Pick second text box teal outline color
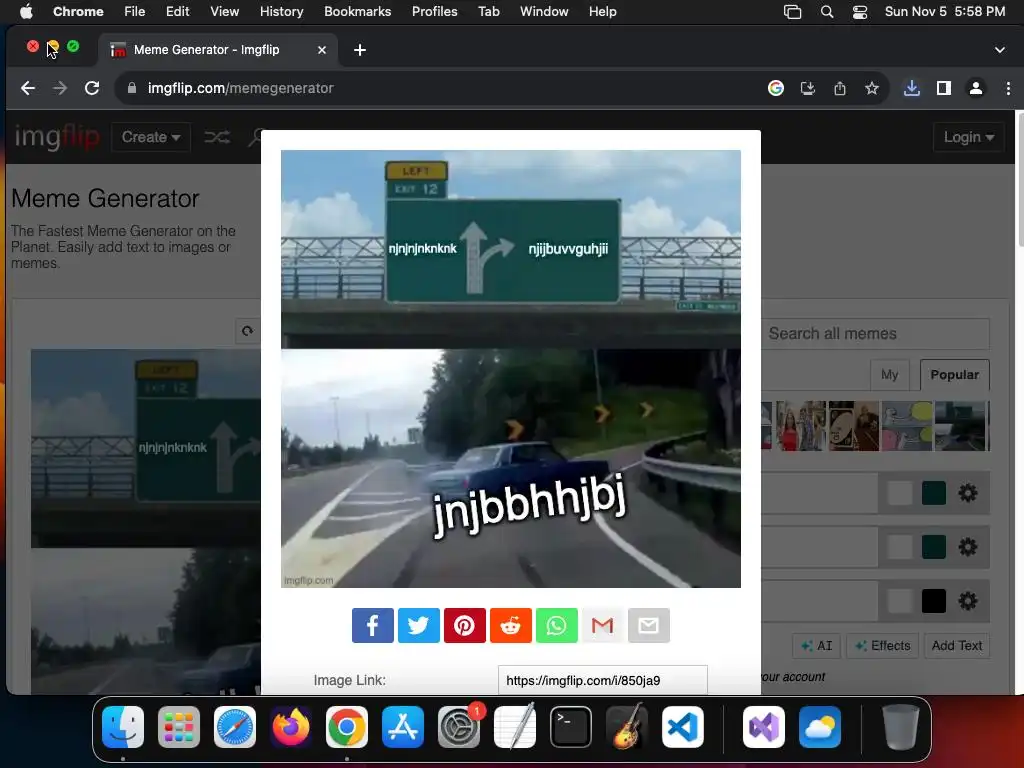This screenshot has width=1024, height=768. coord(934,547)
